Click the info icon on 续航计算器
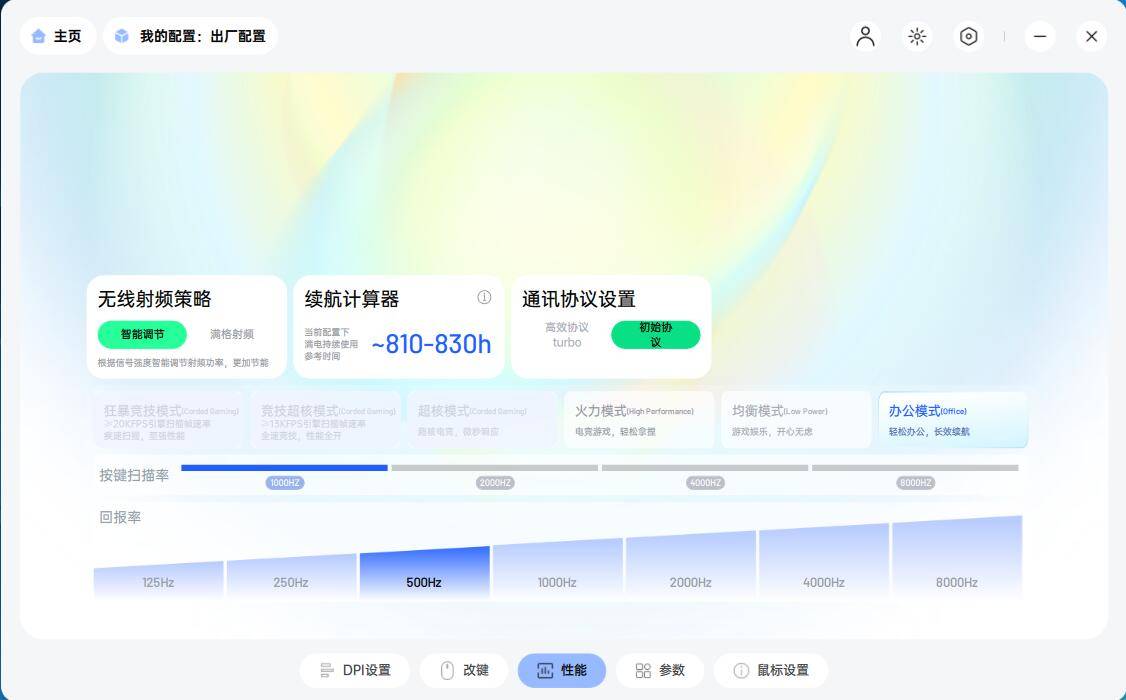 484,297
